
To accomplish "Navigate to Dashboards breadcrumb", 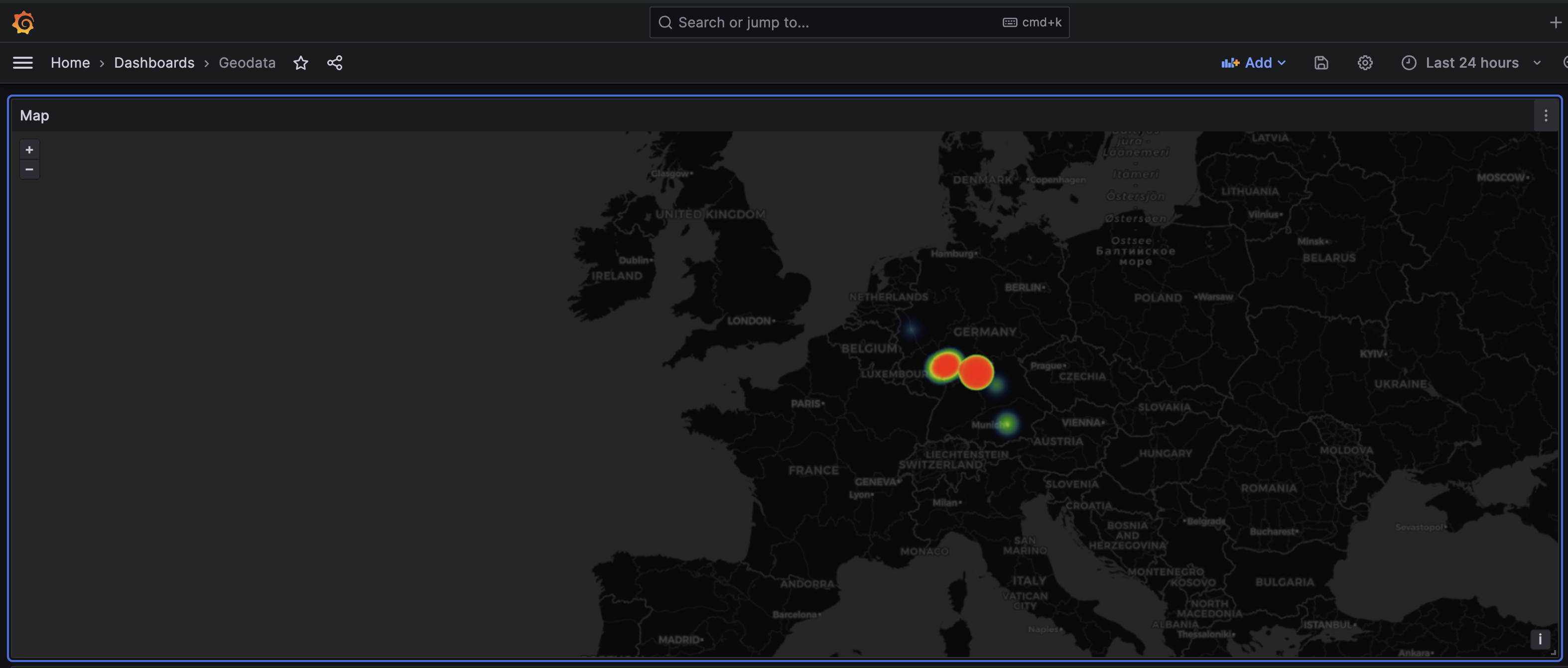I will (154, 63).
